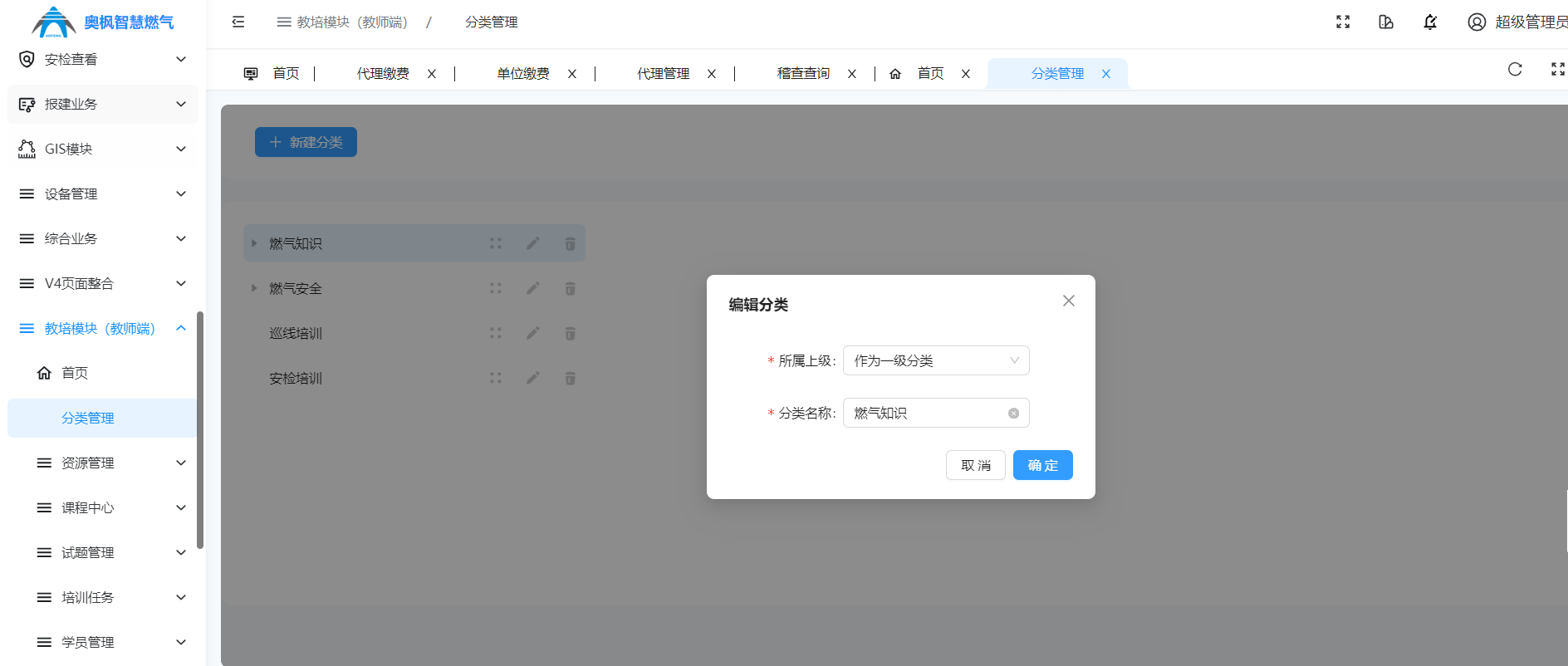Refresh the page with the reload icon

pyautogui.click(x=1515, y=70)
